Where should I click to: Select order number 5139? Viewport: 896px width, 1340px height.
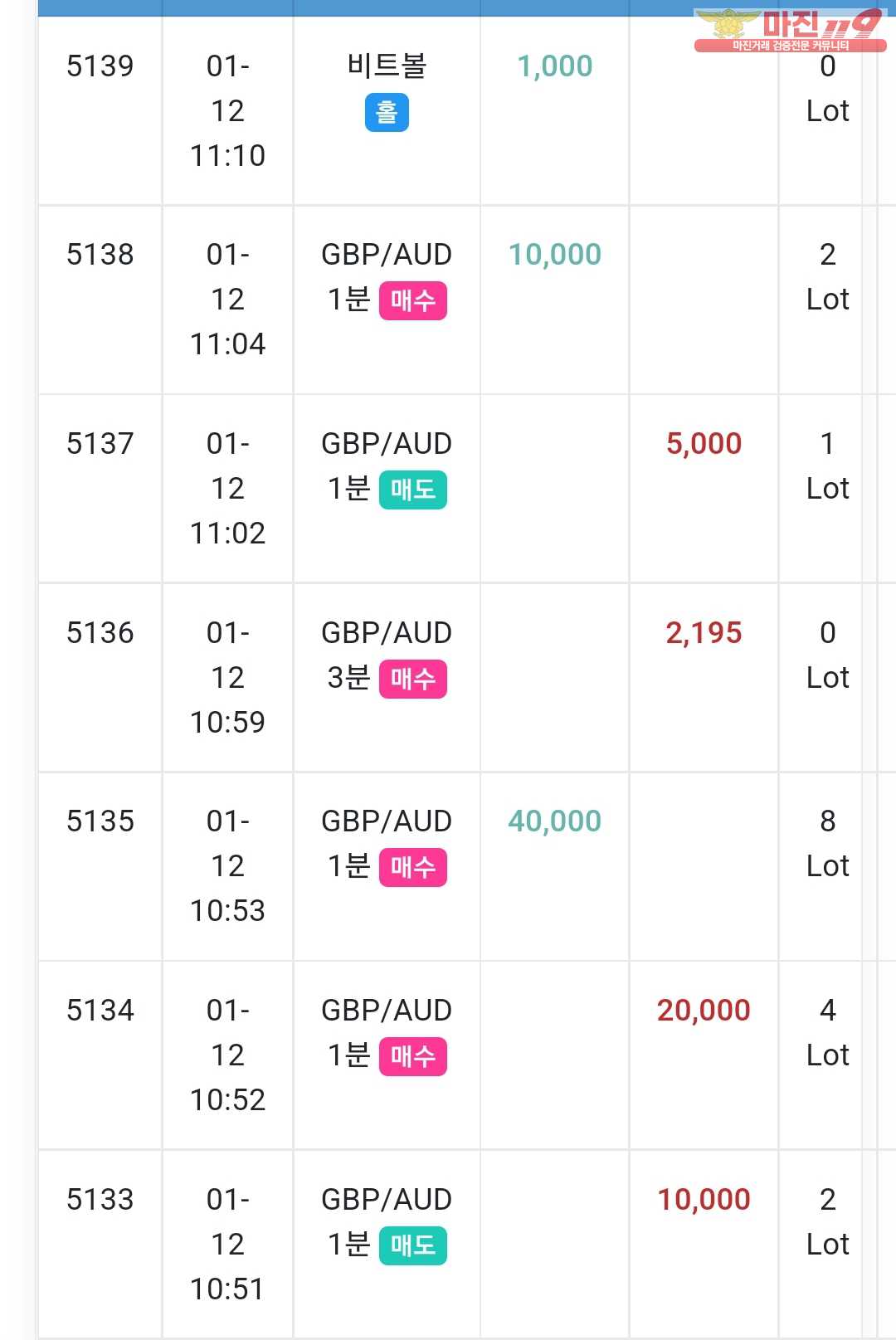pyautogui.click(x=100, y=66)
